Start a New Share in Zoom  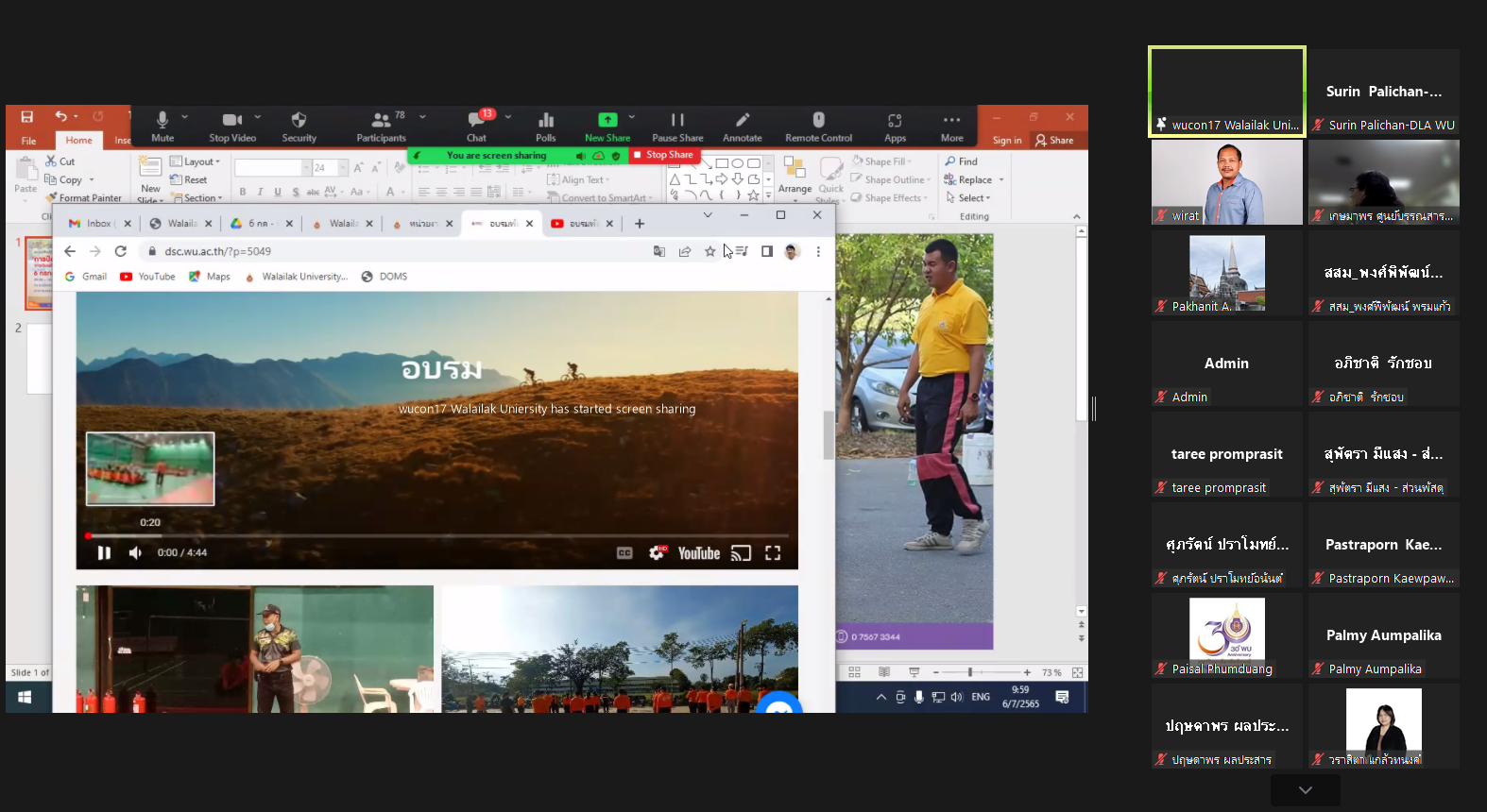(x=607, y=126)
